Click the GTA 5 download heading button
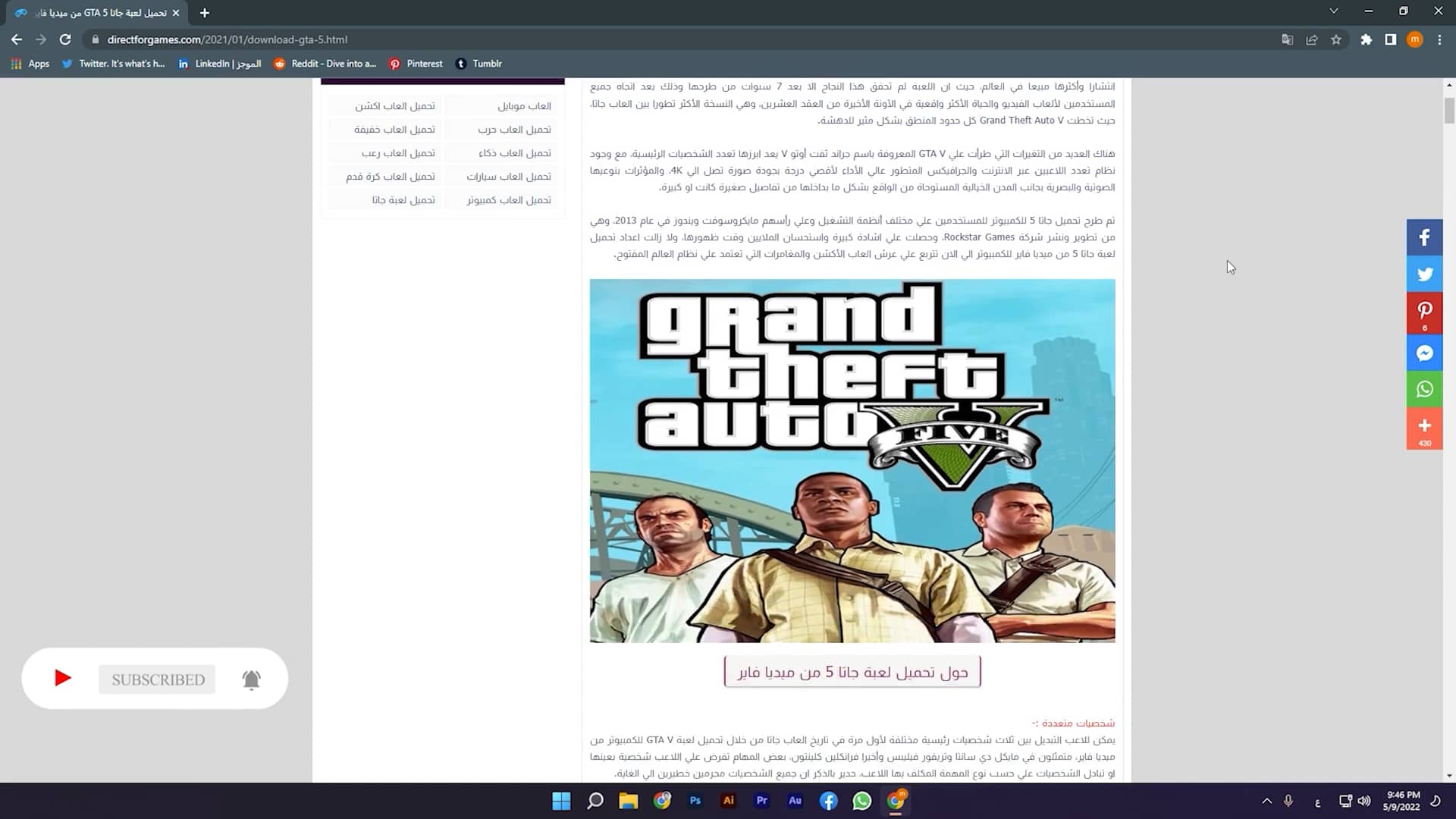The width and height of the screenshot is (1456, 819). click(852, 672)
